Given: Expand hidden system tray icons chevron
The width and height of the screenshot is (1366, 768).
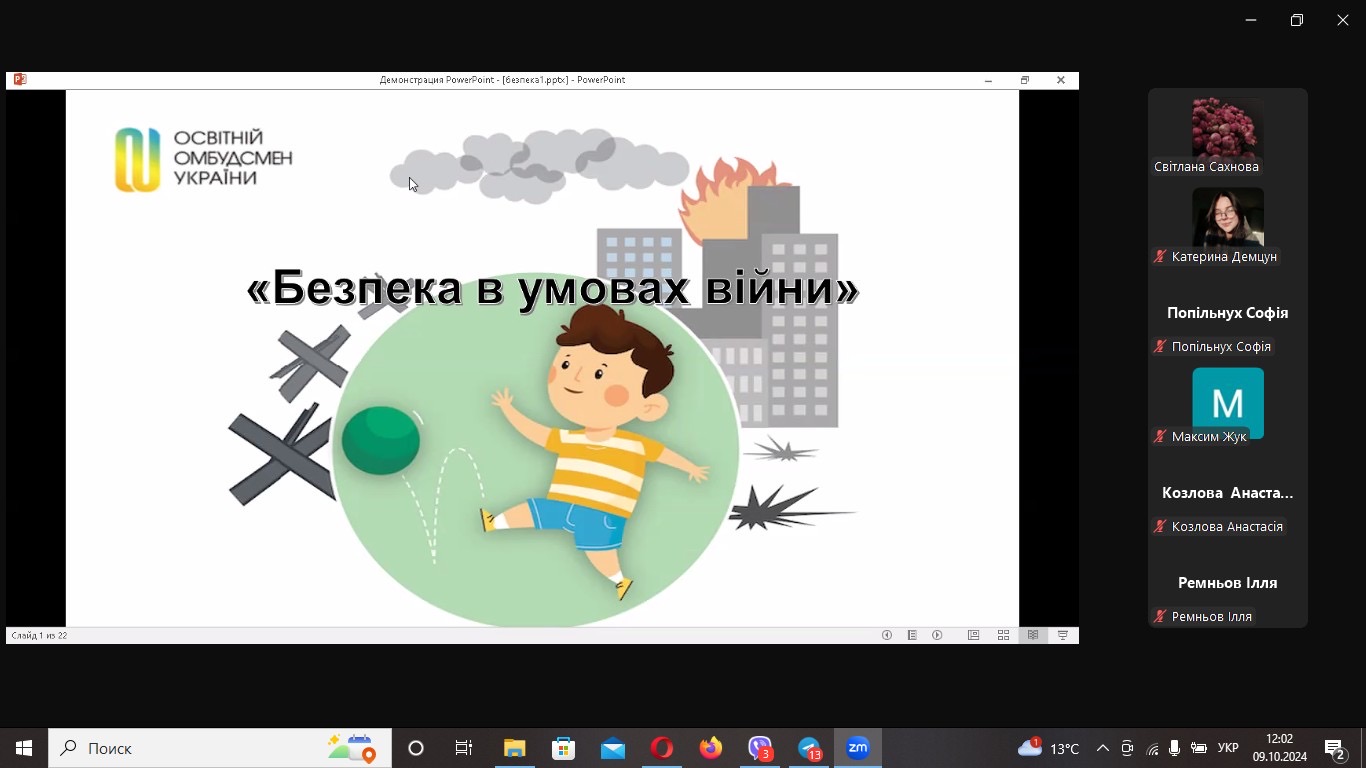Looking at the screenshot, I should coord(1103,748).
